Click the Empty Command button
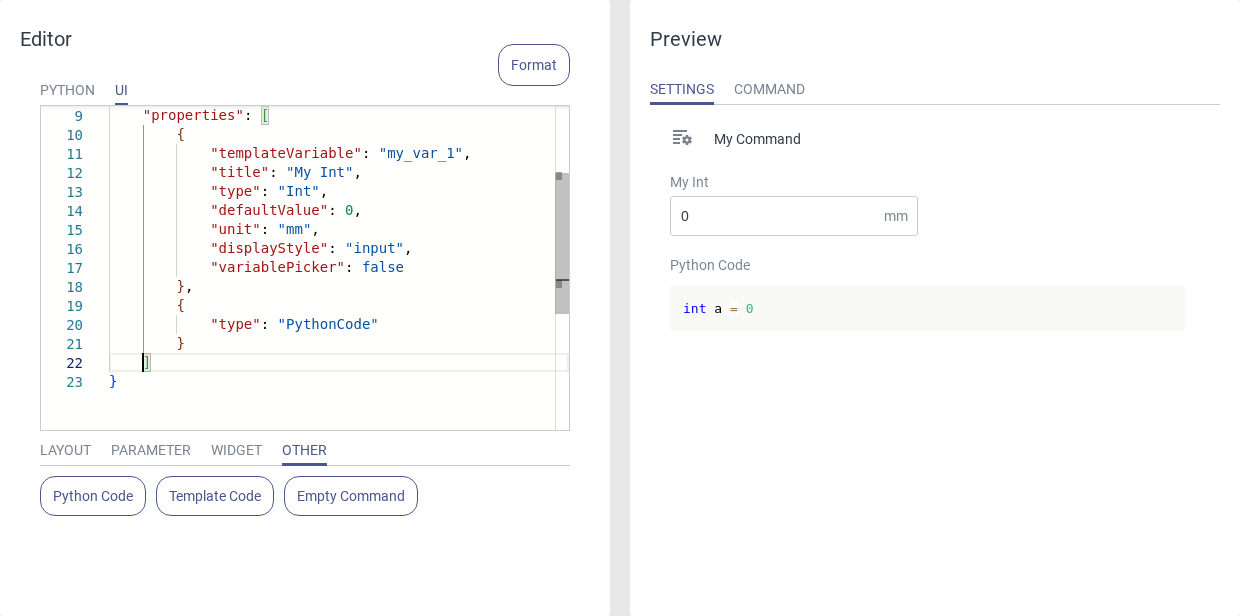 (351, 496)
